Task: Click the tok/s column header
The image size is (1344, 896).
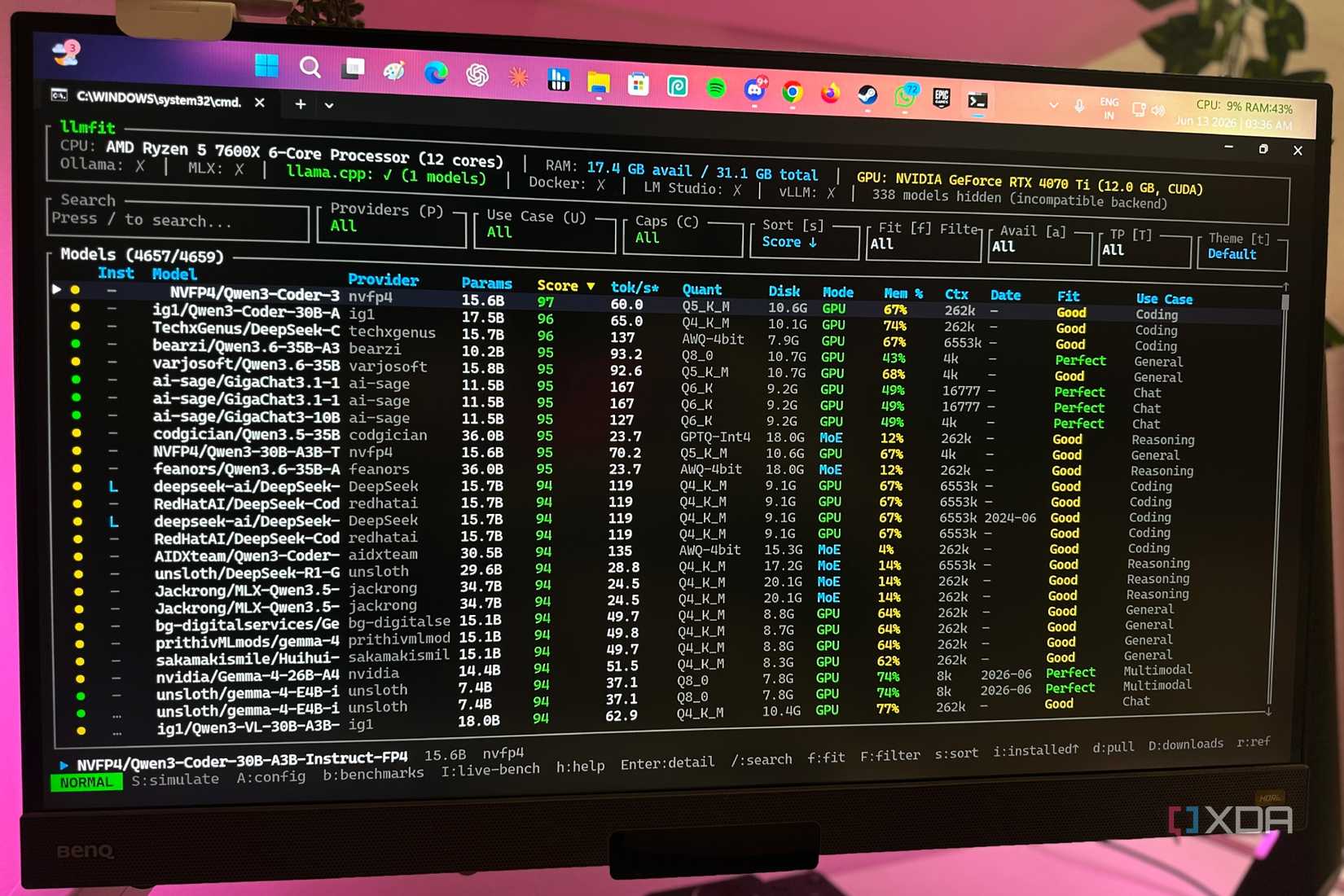Action: click(x=635, y=288)
